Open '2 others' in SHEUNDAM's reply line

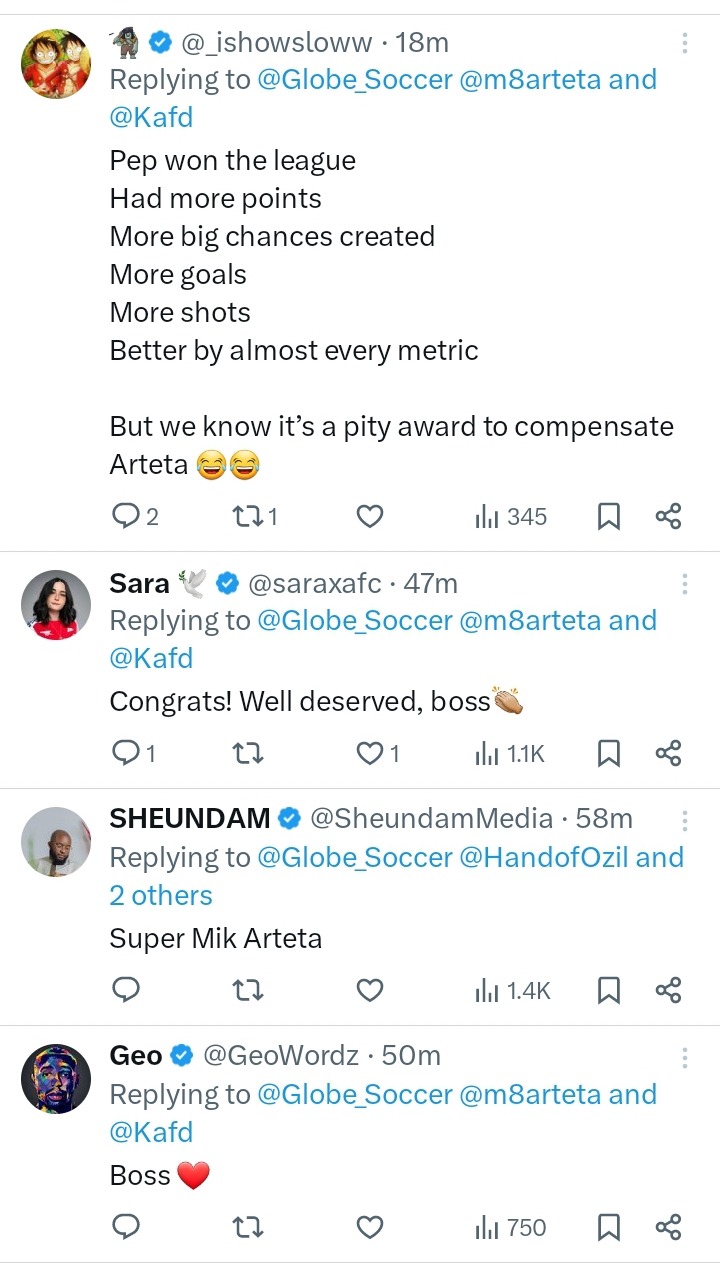(161, 895)
